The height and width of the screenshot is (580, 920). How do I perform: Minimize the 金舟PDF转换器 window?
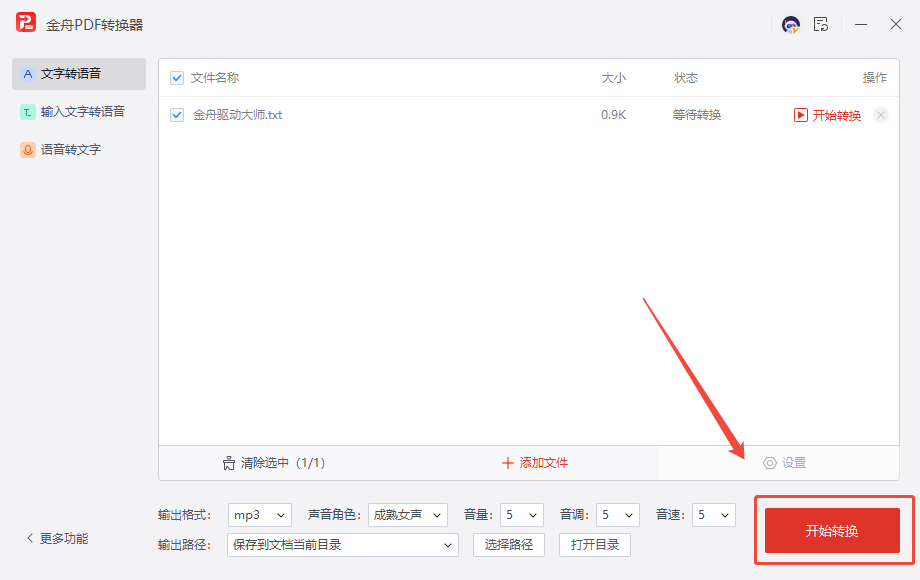[861, 25]
